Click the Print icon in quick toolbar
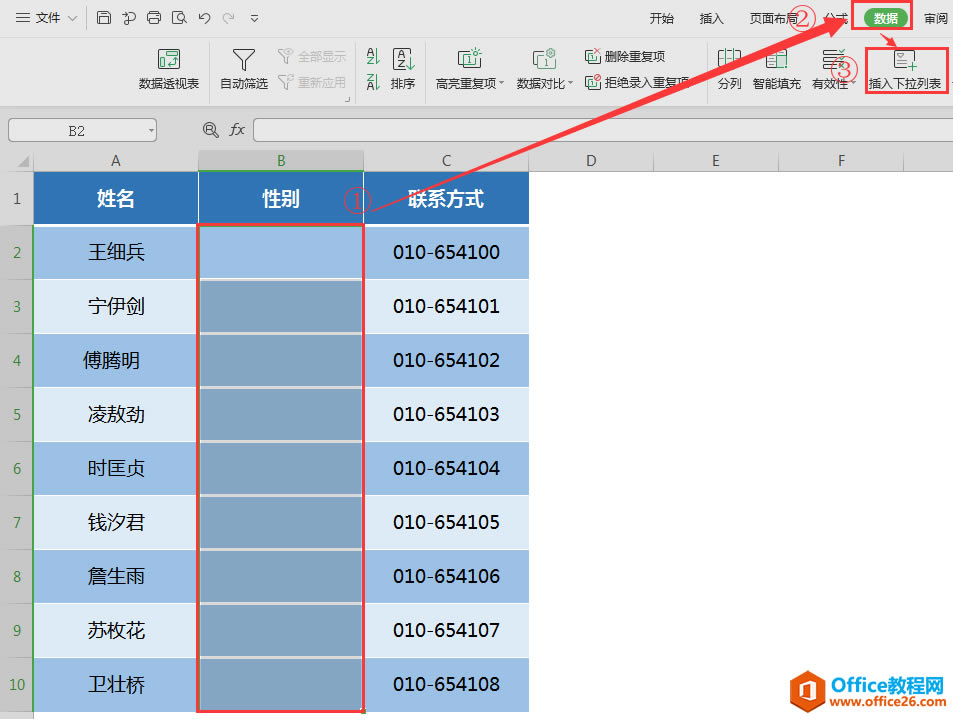This screenshot has height=719, width=953. [154, 18]
